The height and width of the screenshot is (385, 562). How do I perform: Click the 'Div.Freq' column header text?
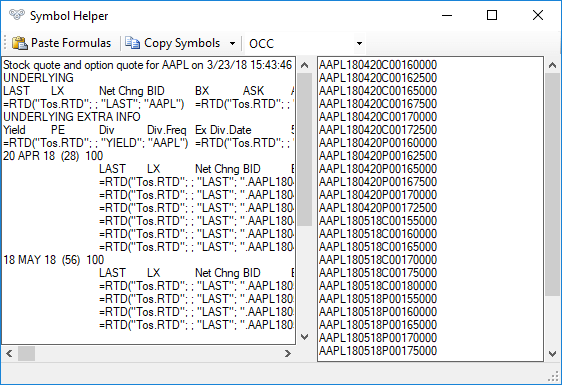pos(167,130)
